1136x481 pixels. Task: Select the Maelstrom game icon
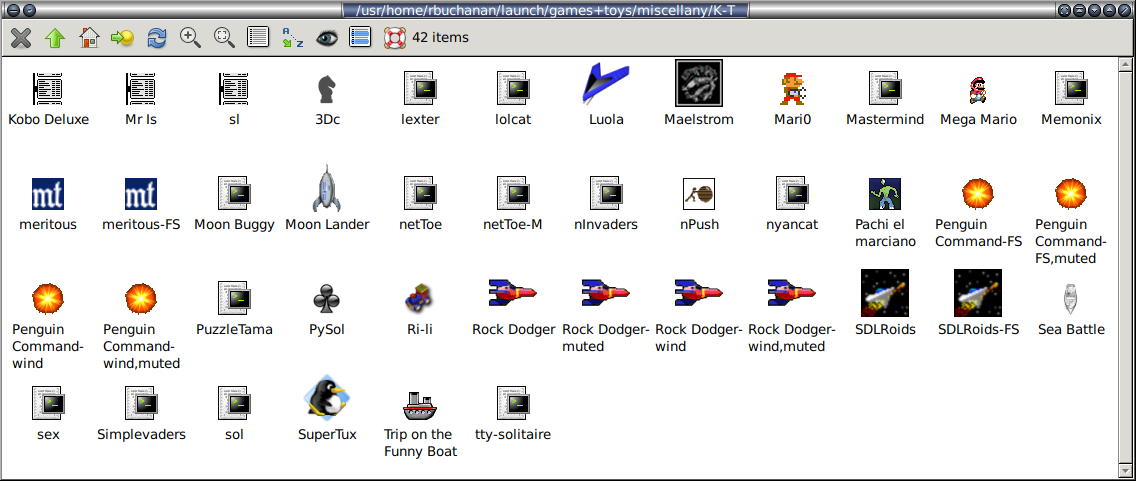point(698,83)
